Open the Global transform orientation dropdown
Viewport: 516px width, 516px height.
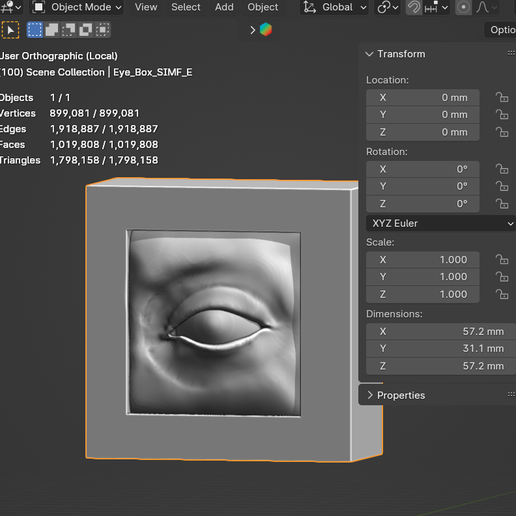click(334, 7)
